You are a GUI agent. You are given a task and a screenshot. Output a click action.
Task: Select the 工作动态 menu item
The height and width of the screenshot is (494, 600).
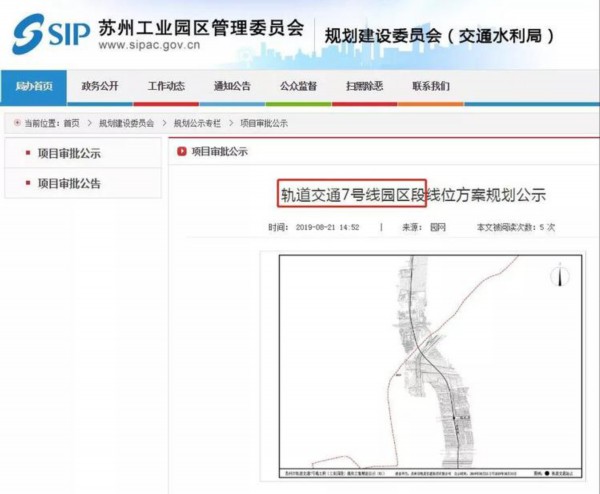coord(166,86)
